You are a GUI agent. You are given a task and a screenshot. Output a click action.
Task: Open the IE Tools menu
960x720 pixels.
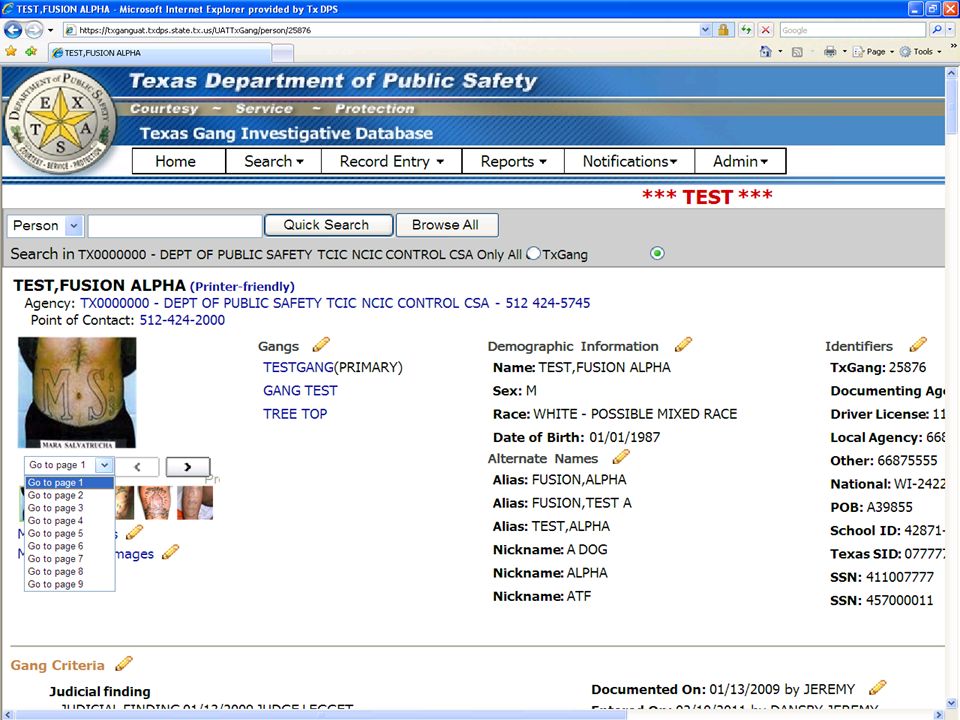(x=921, y=52)
